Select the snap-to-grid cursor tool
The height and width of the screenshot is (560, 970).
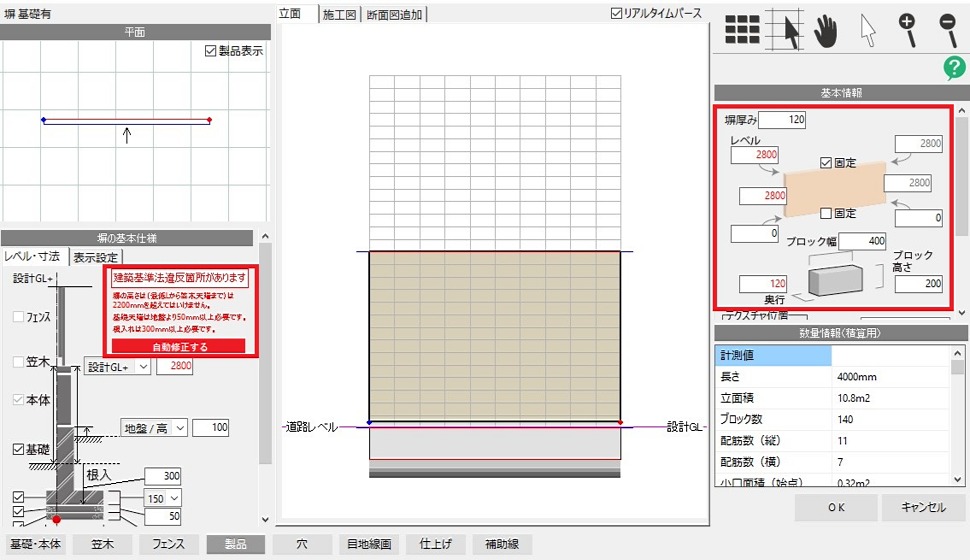[784, 29]
